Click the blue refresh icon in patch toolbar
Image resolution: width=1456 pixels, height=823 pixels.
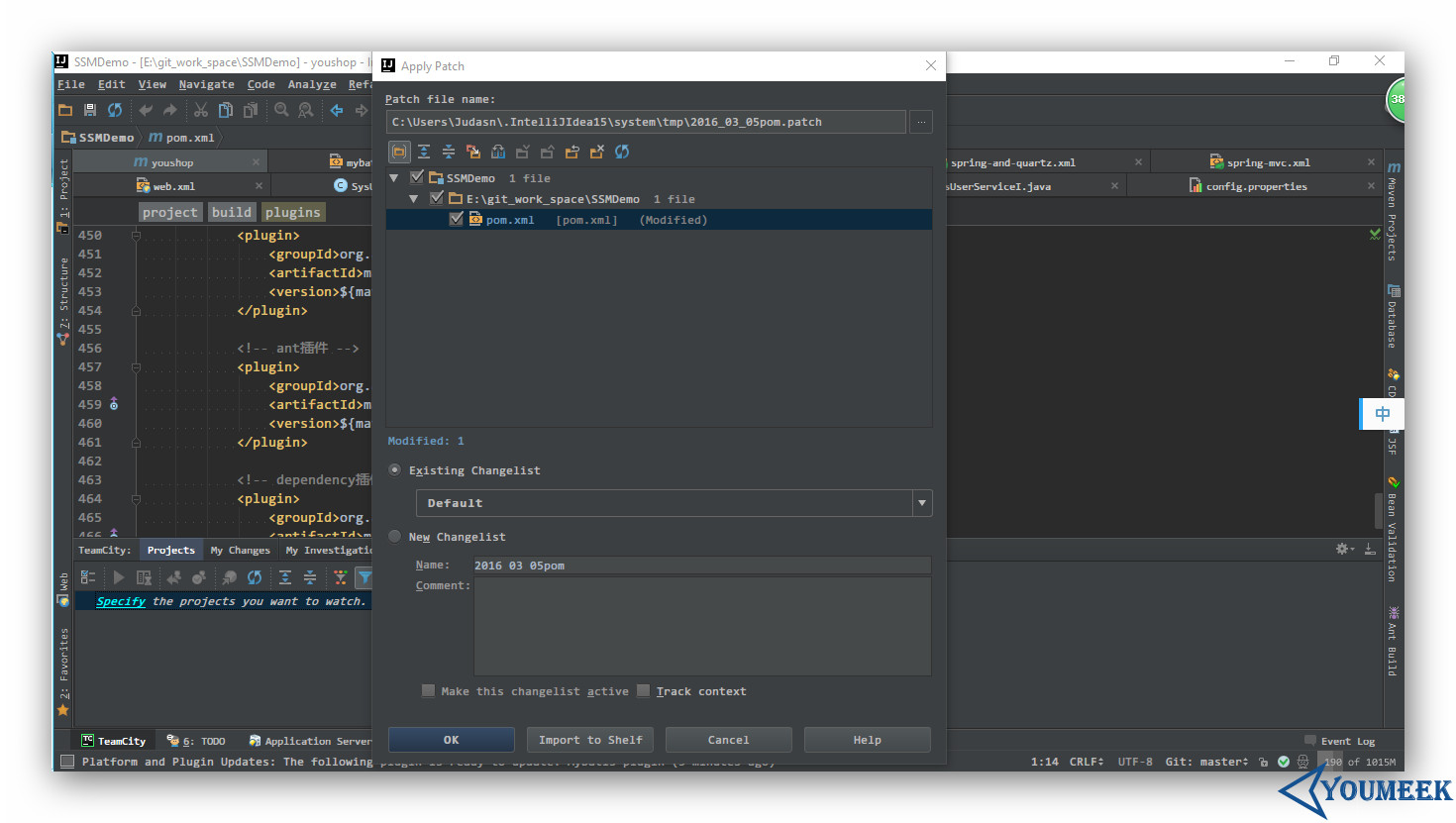pos(622,152)
